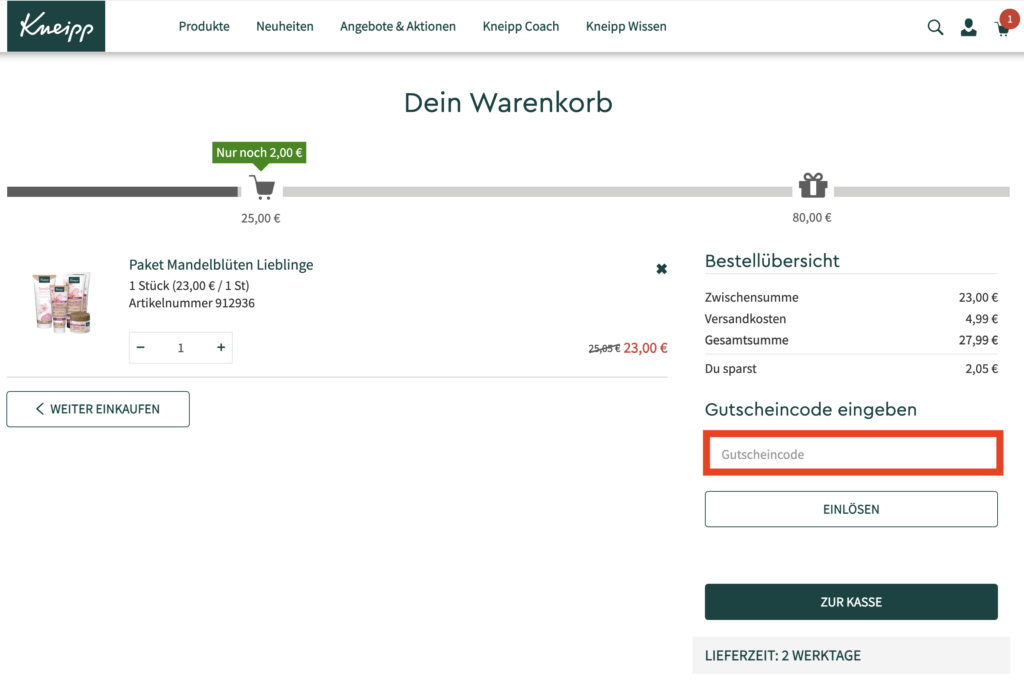Click the 'Lieferzeit: 2 Werktage' text

[782, 655]
